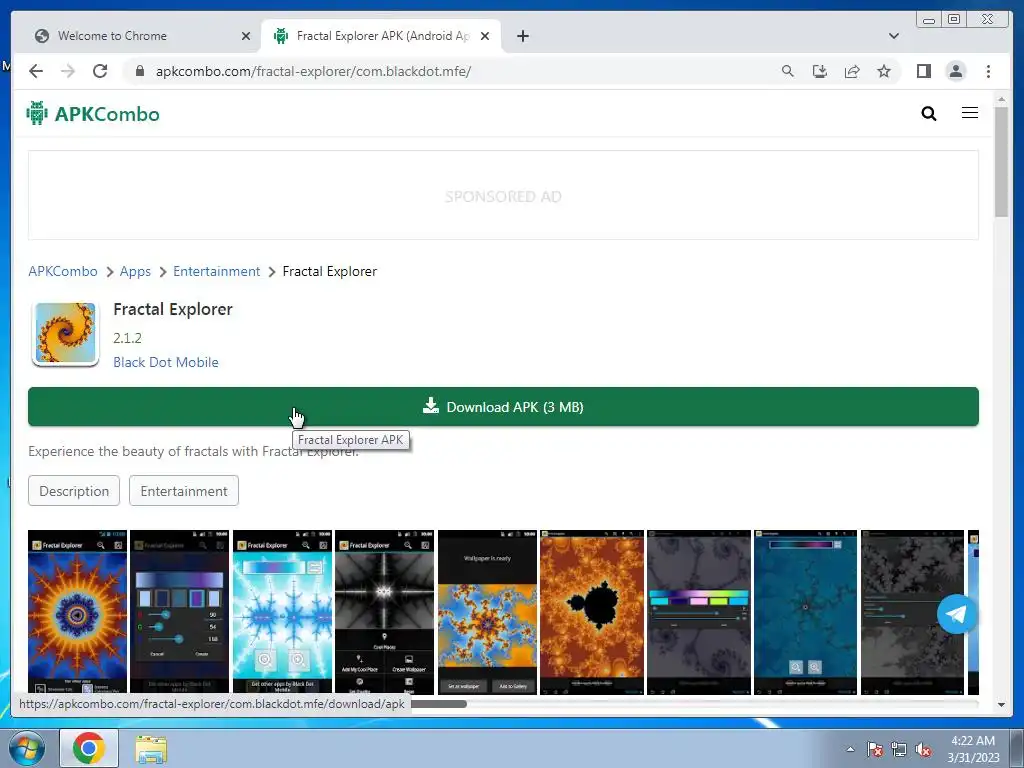Click the scroll down arrow
The image size is (1024, 768).
(1001, 705)
